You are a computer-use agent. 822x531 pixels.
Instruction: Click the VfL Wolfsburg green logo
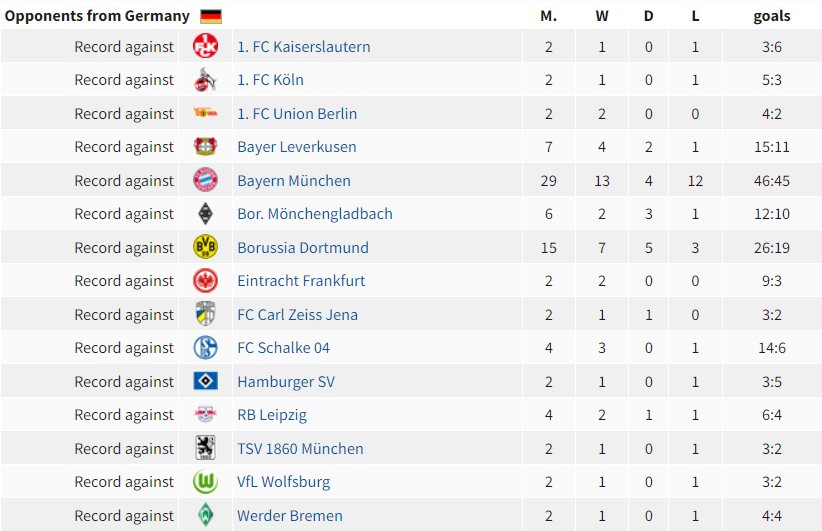pos(206,482)
